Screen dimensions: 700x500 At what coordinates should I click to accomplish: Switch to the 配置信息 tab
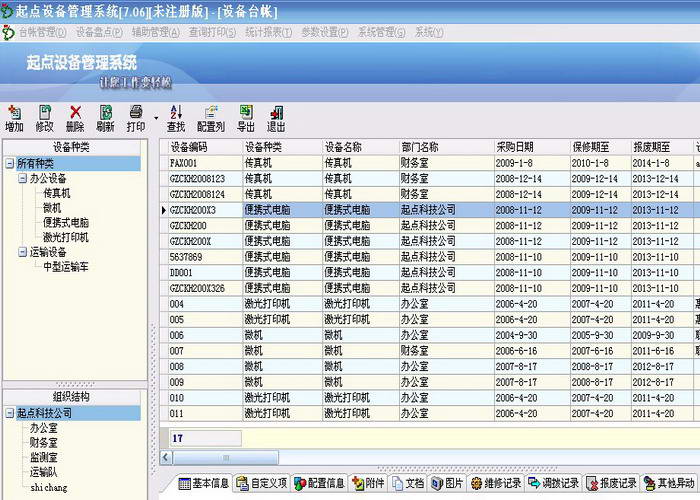(x=320, y=483)
